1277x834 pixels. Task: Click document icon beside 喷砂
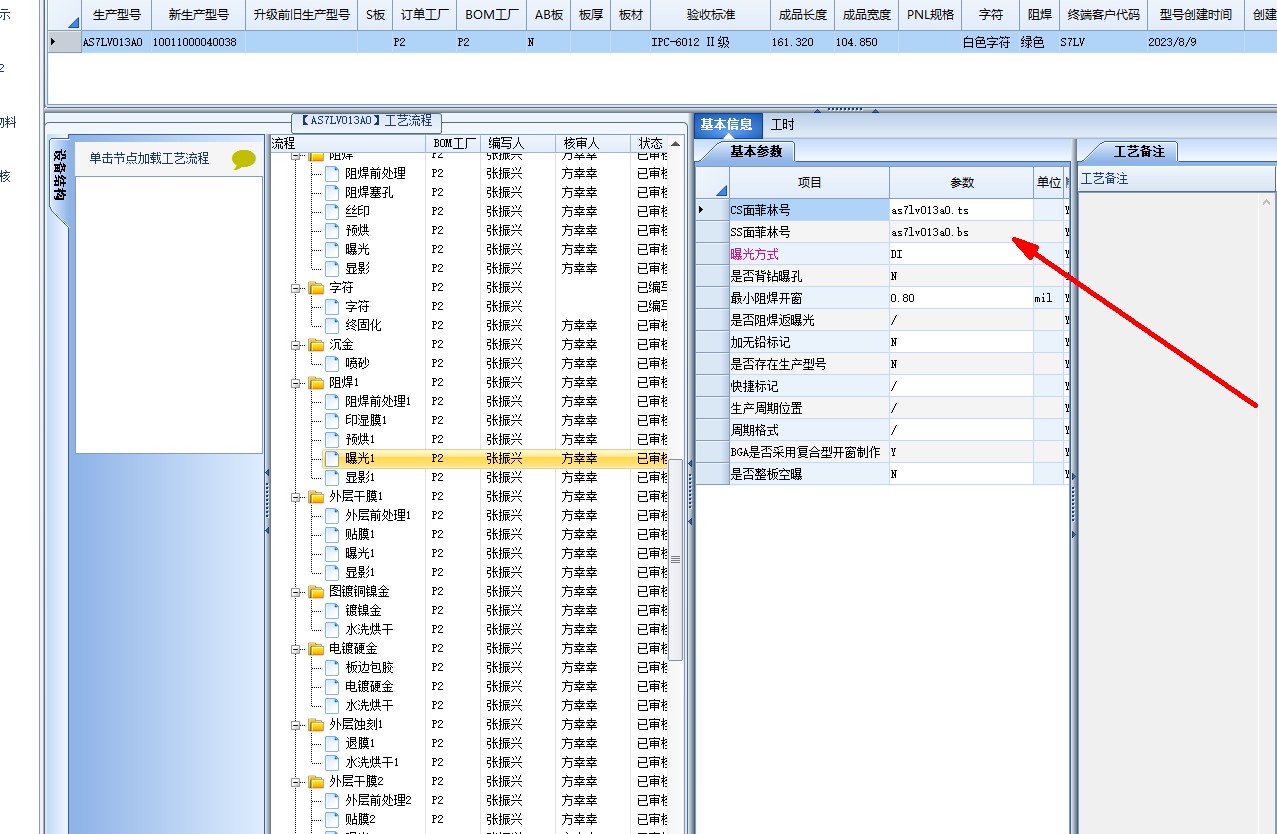tap(332, 363)
